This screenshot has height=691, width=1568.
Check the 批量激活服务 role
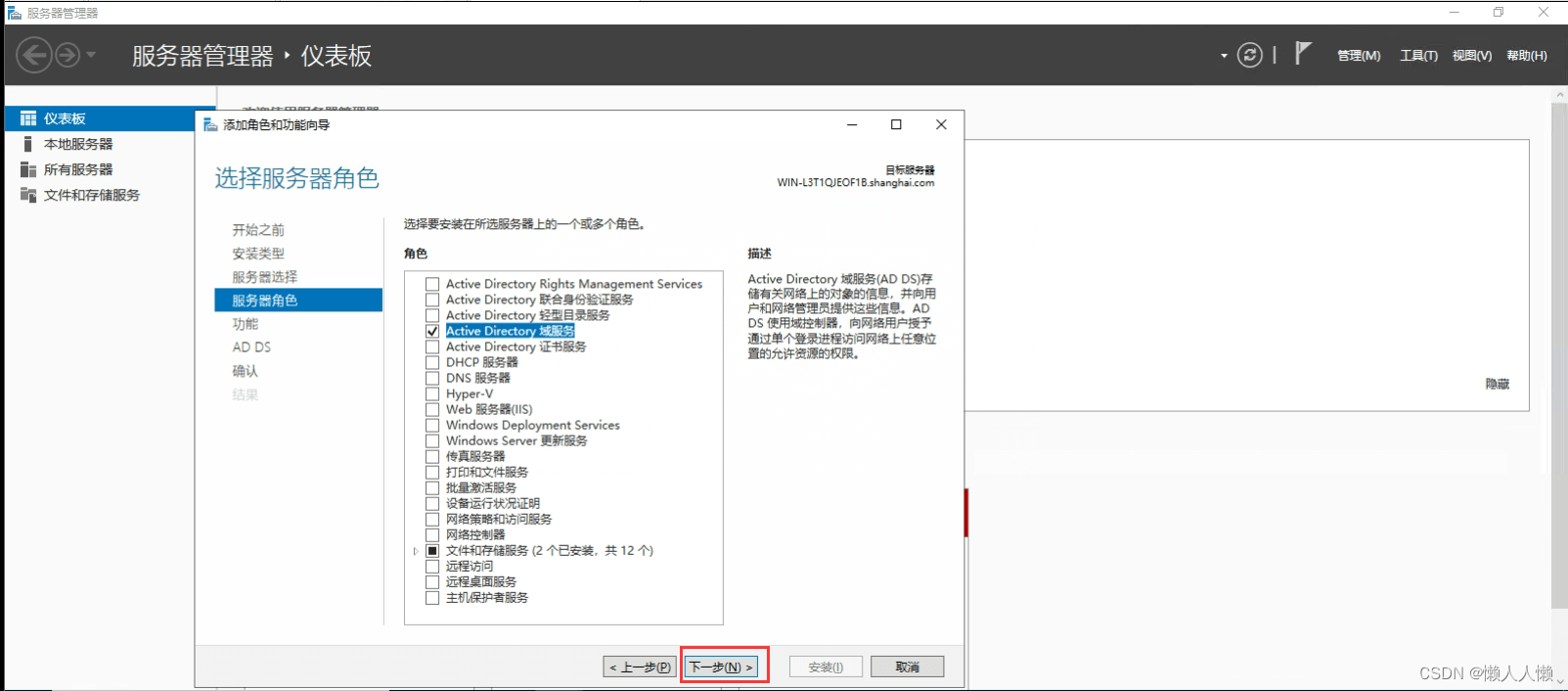(432, 487)
